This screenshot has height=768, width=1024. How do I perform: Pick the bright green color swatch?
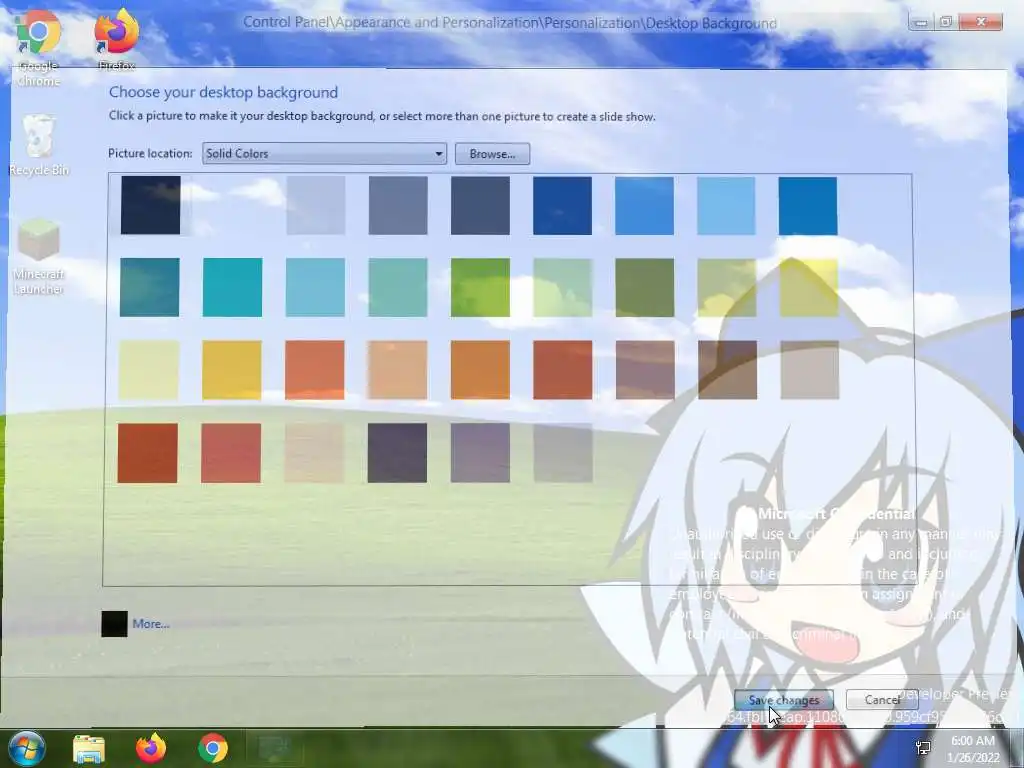(480, 287)
